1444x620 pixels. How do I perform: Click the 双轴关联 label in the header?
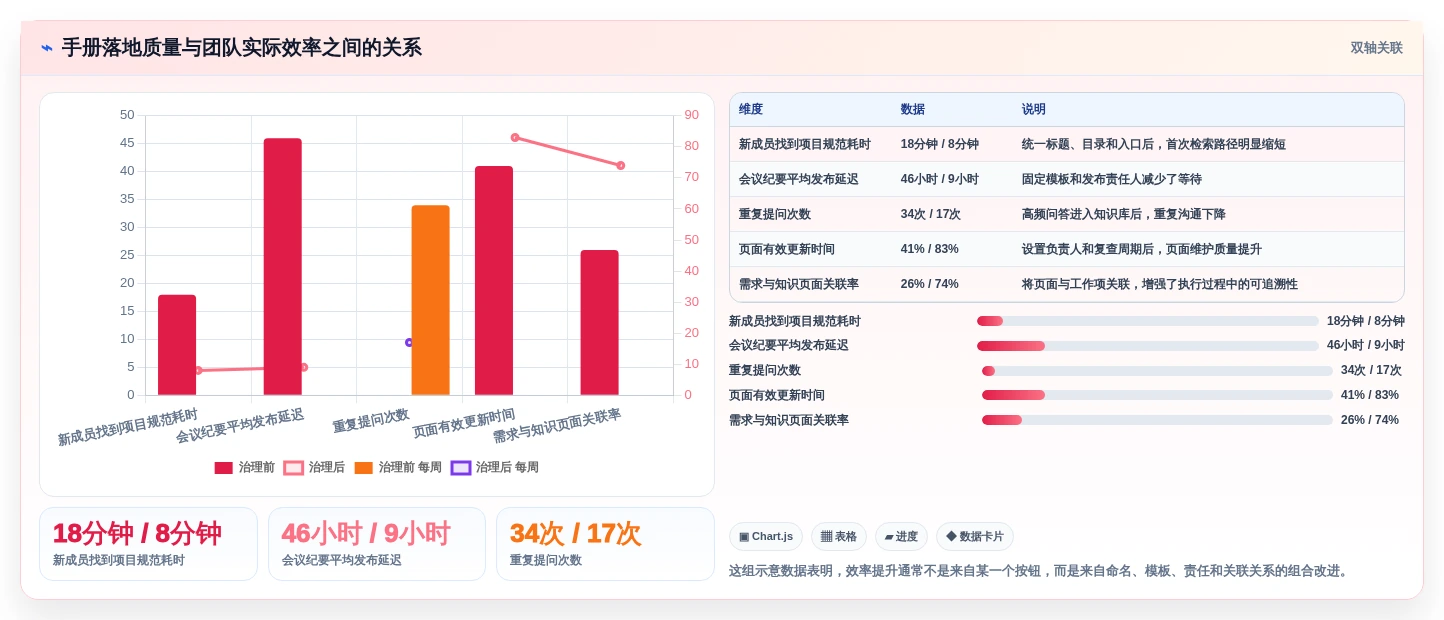[x=1376, y=48]
